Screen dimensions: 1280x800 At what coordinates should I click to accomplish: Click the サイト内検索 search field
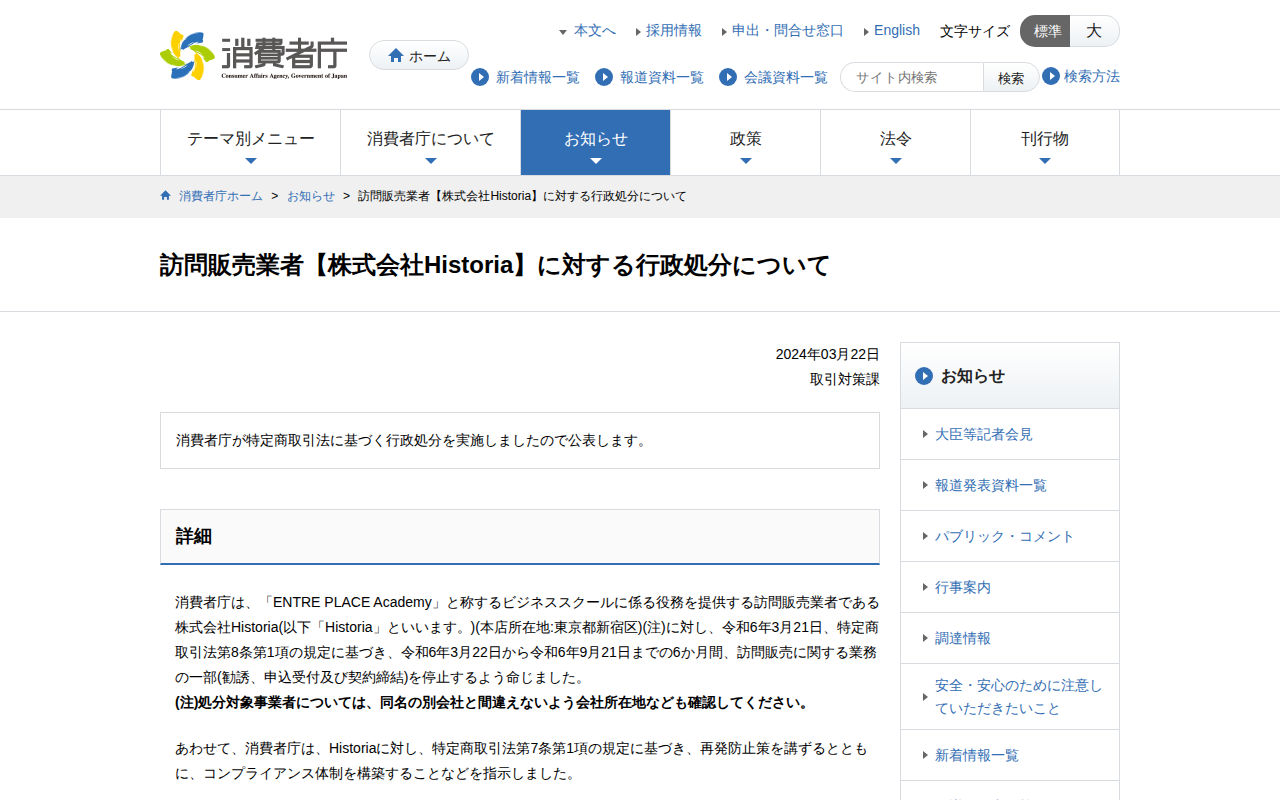[x=912, y=77]
